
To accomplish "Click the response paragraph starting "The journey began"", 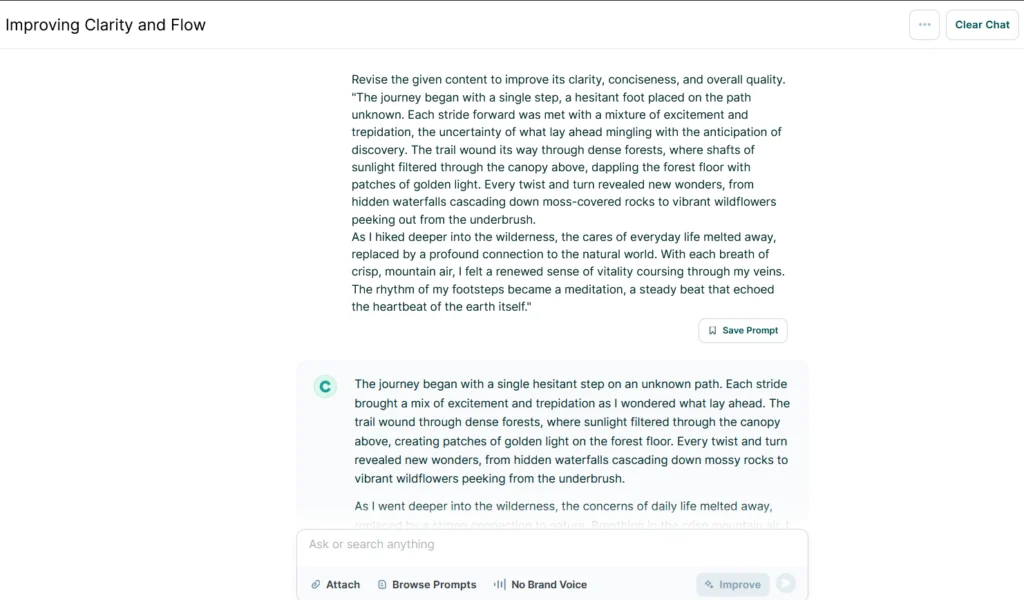I will [x=572, y=431].
